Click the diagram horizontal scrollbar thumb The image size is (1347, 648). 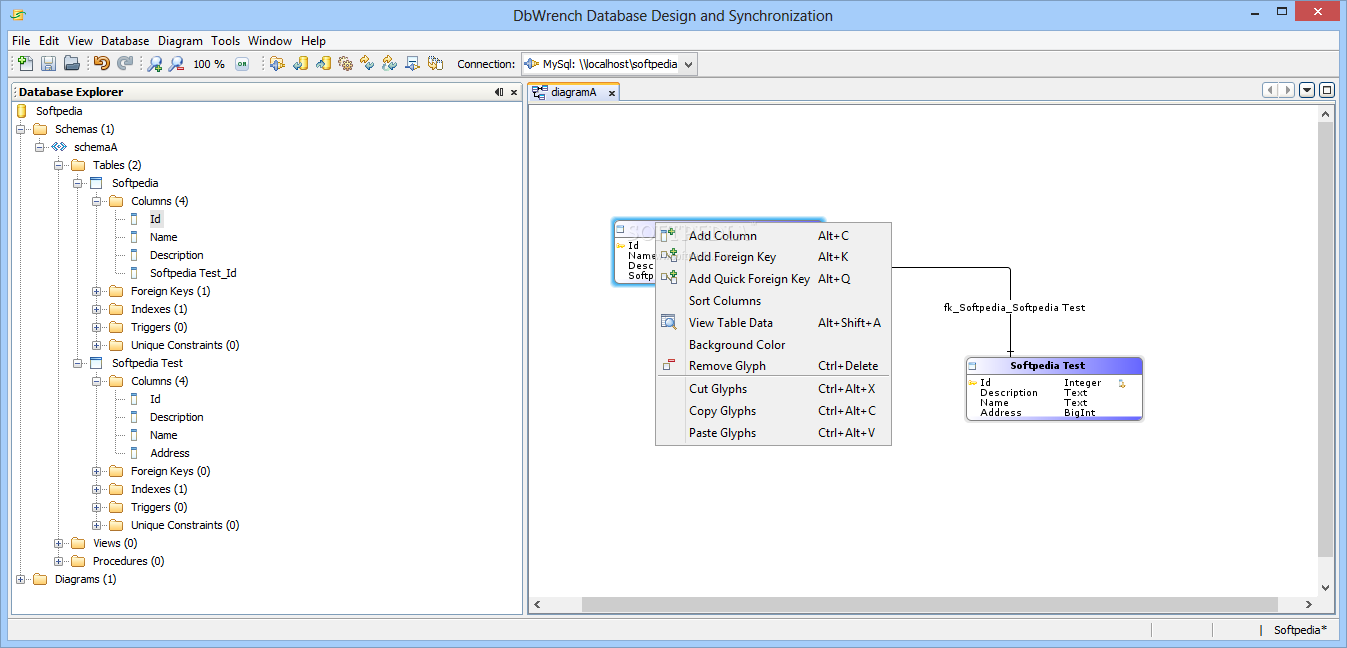point(930,604)
